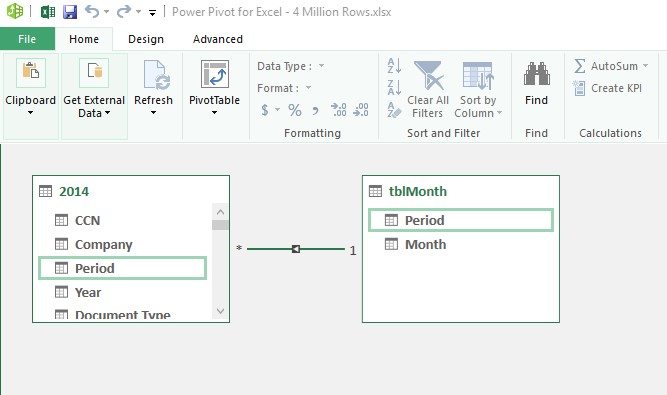Viewport: 667px width, 395px height.
Task: Apply thousands separator format
Action: tap(315, 111)
